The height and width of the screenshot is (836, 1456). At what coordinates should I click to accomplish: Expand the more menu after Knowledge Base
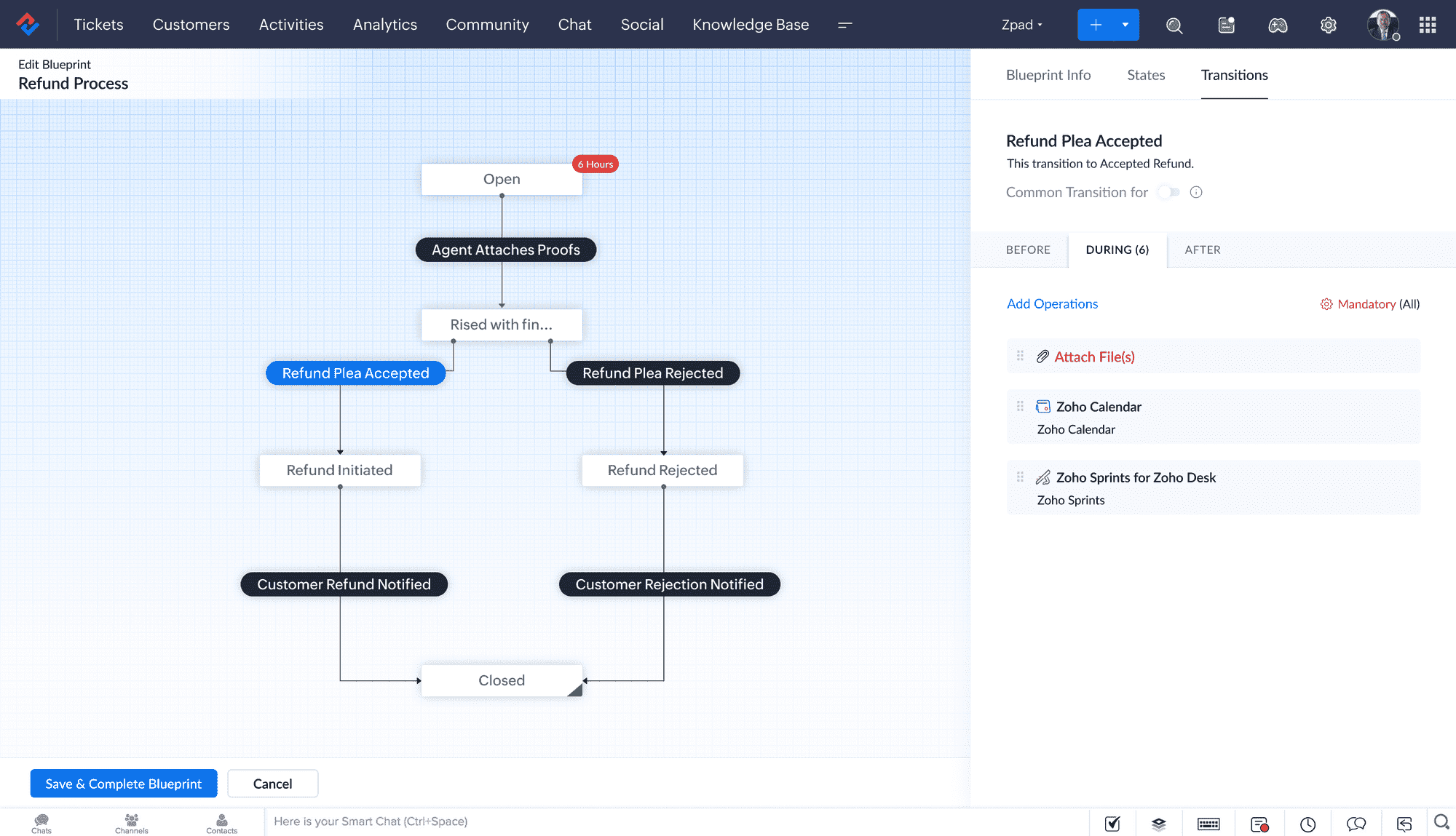point(844,25)
